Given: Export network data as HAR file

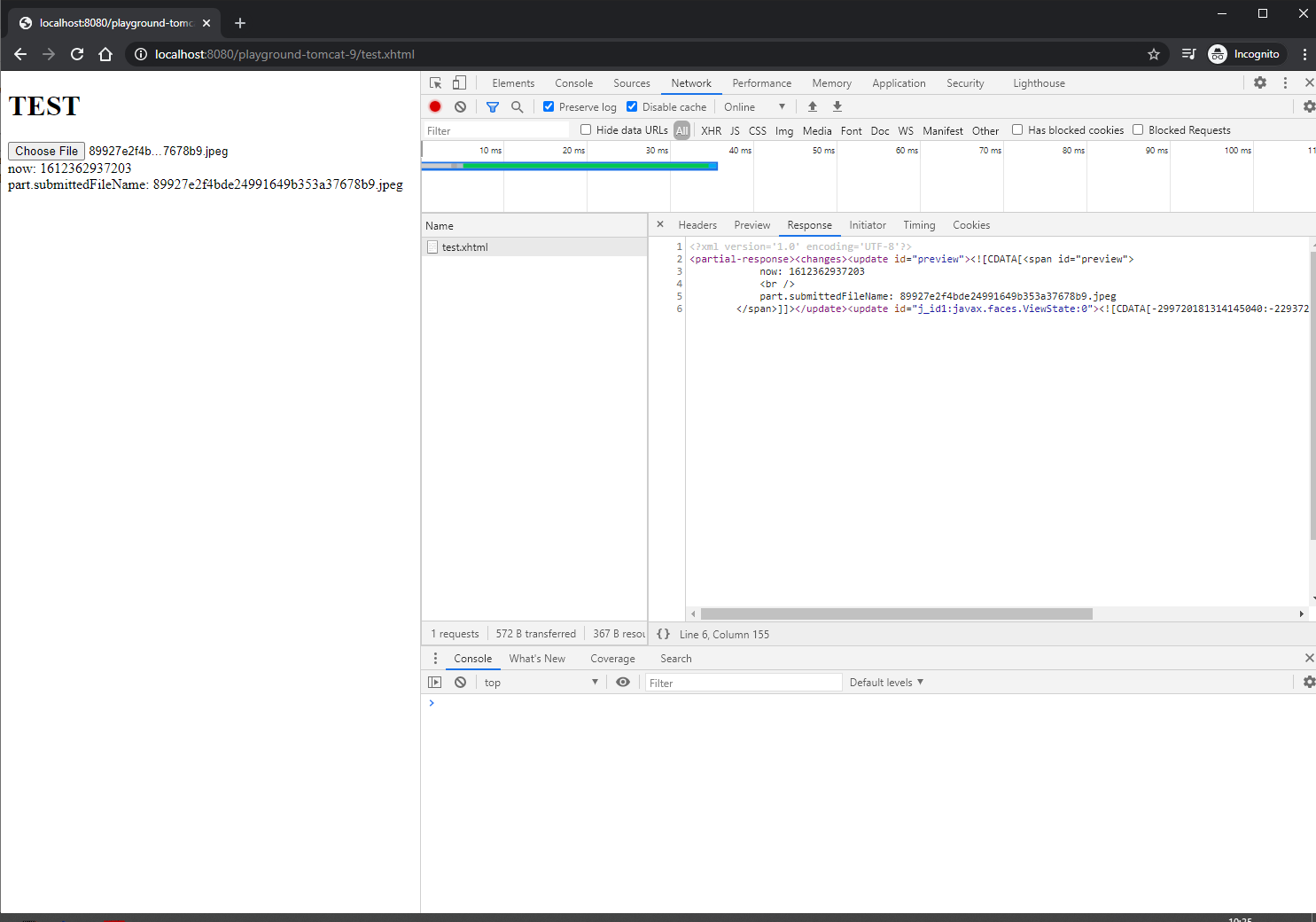Looking at the screenshot, I should [x=837, y=106].
